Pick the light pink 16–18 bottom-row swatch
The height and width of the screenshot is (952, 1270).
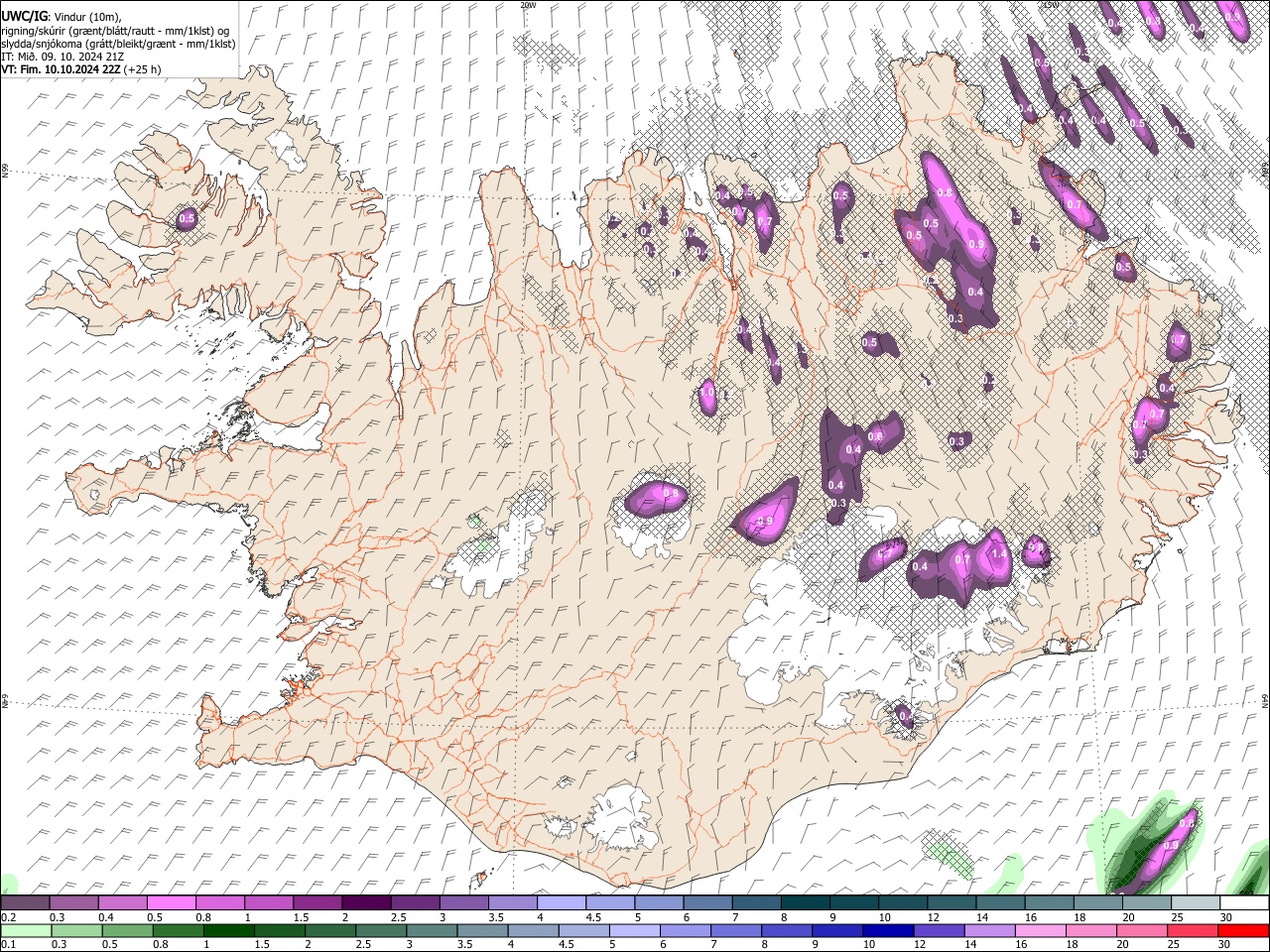click(1040, 930)
